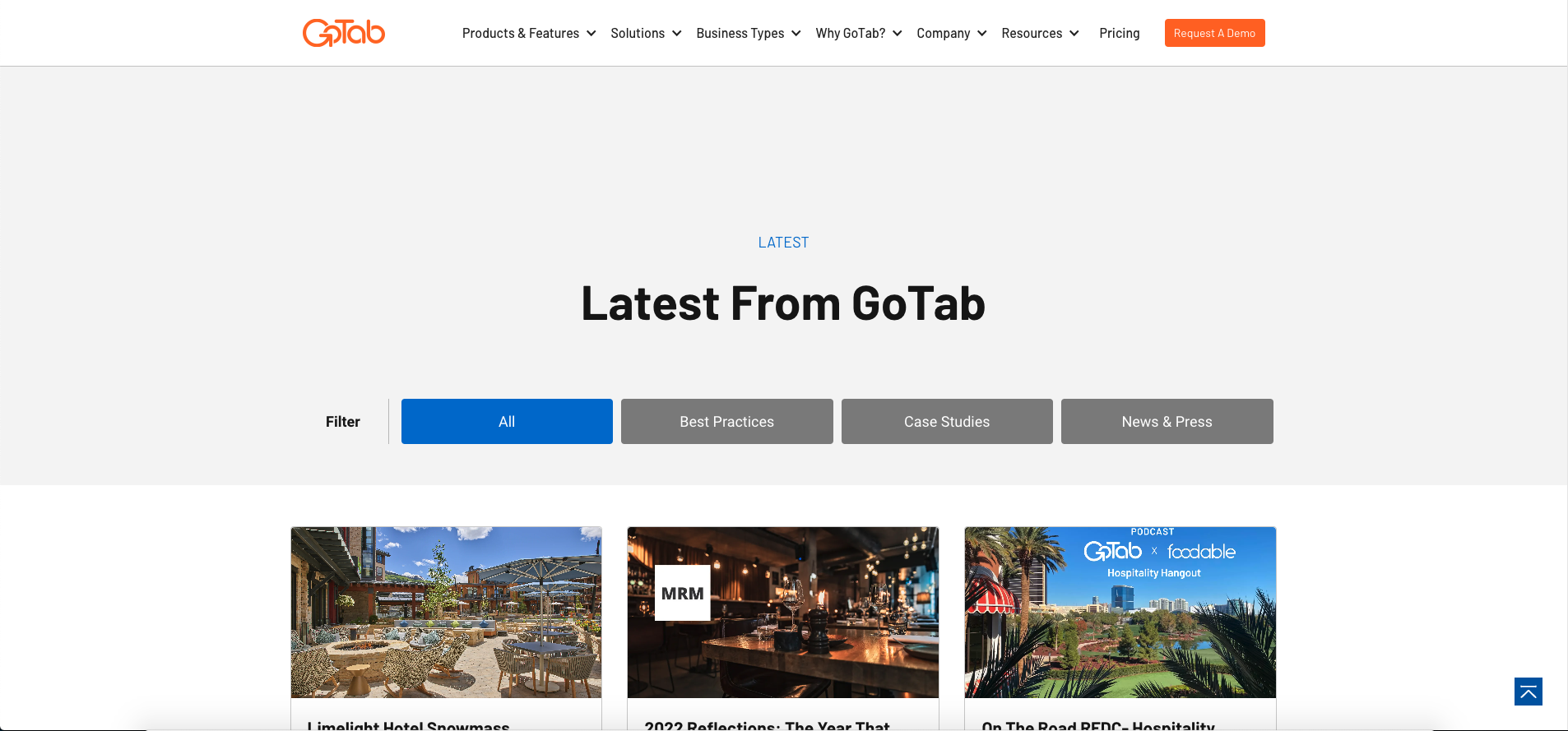
Task: Filter by Case Studies
Action: tap(947, 421)
